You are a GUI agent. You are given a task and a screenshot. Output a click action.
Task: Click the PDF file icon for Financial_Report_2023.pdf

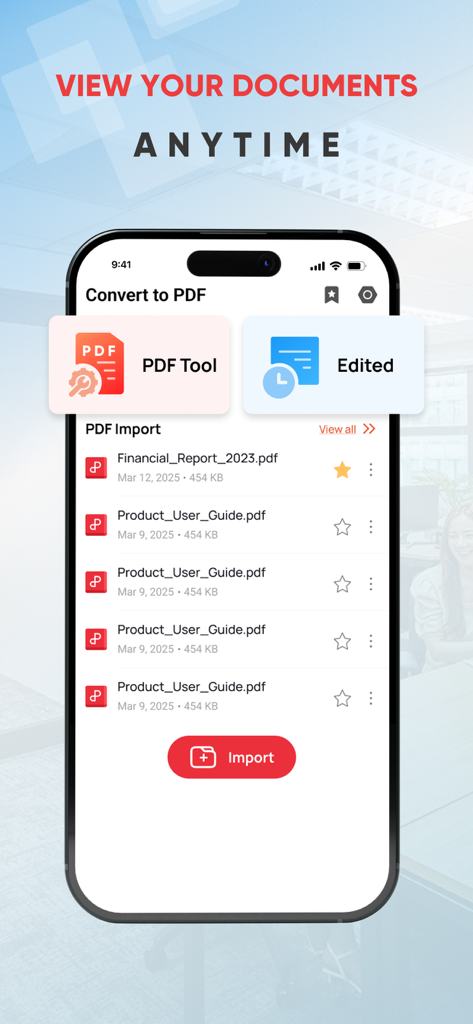[x=96, y=468]
